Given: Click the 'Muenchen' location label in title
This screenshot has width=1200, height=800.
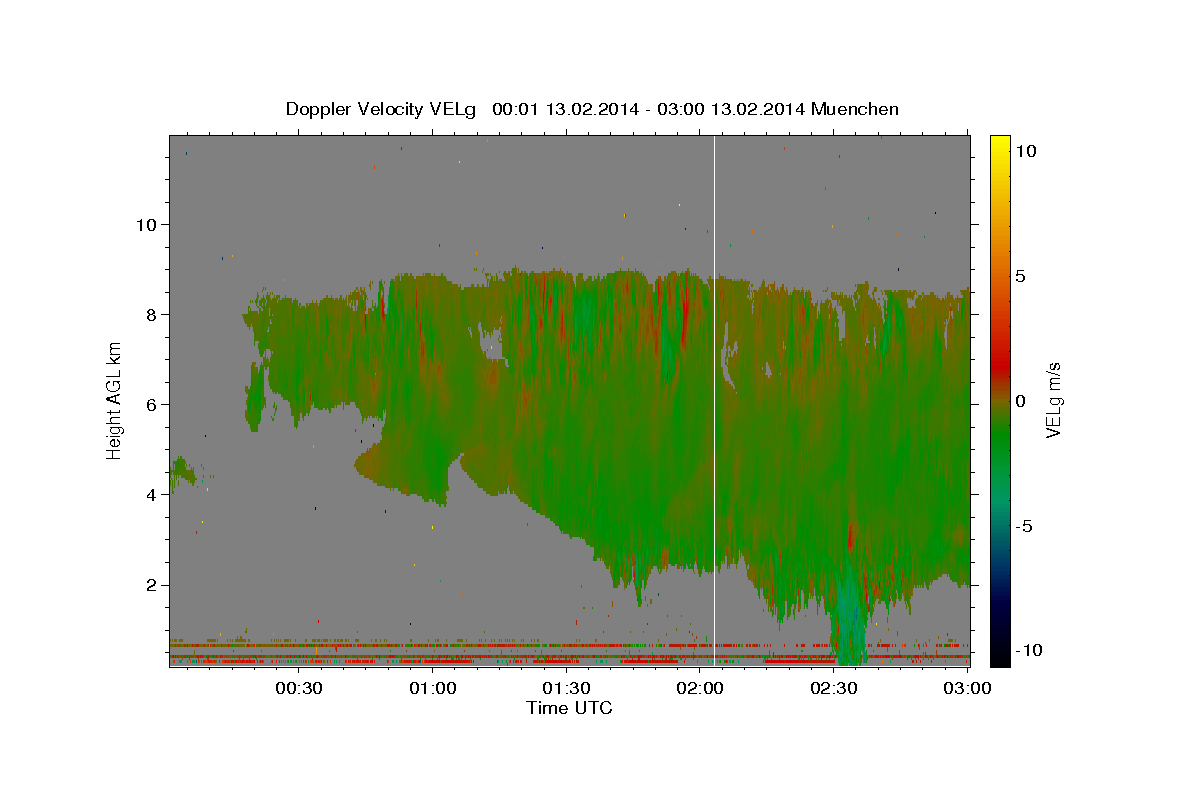Looking at the screenshot, I should (855, 109).
